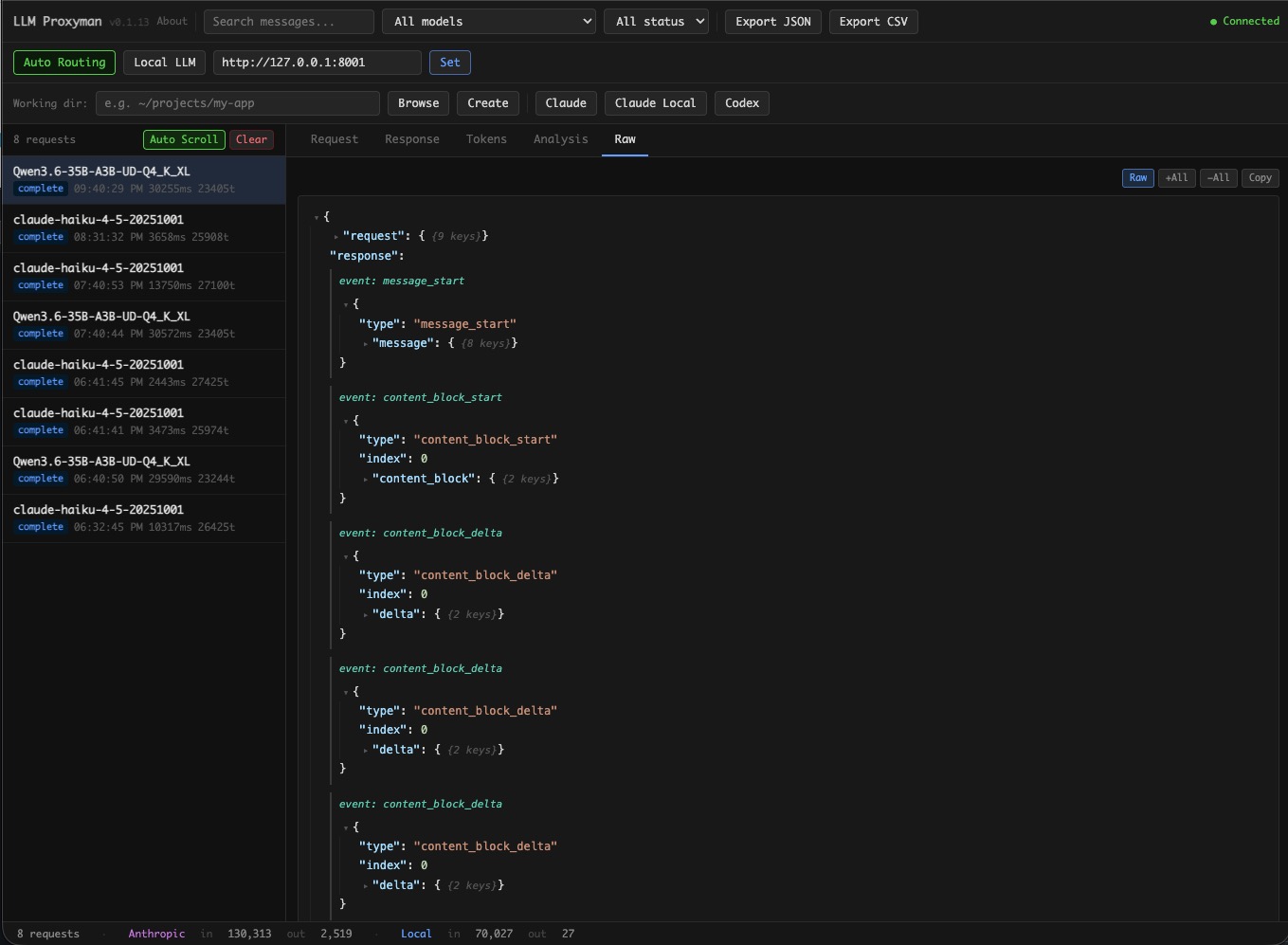Viewport: 1288px width, 945px height.
Task: Expand the "message" node with 8 keys
Action: point(366,344)
